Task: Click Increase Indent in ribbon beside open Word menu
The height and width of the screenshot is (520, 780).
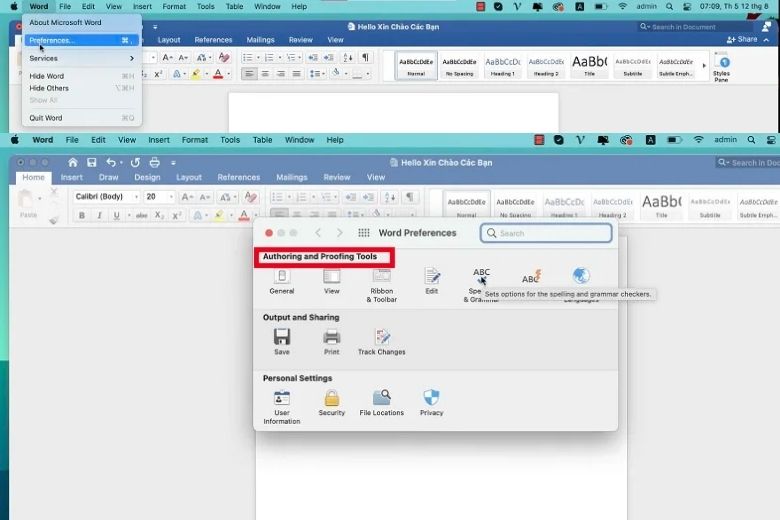Action: tap(329, 58)
